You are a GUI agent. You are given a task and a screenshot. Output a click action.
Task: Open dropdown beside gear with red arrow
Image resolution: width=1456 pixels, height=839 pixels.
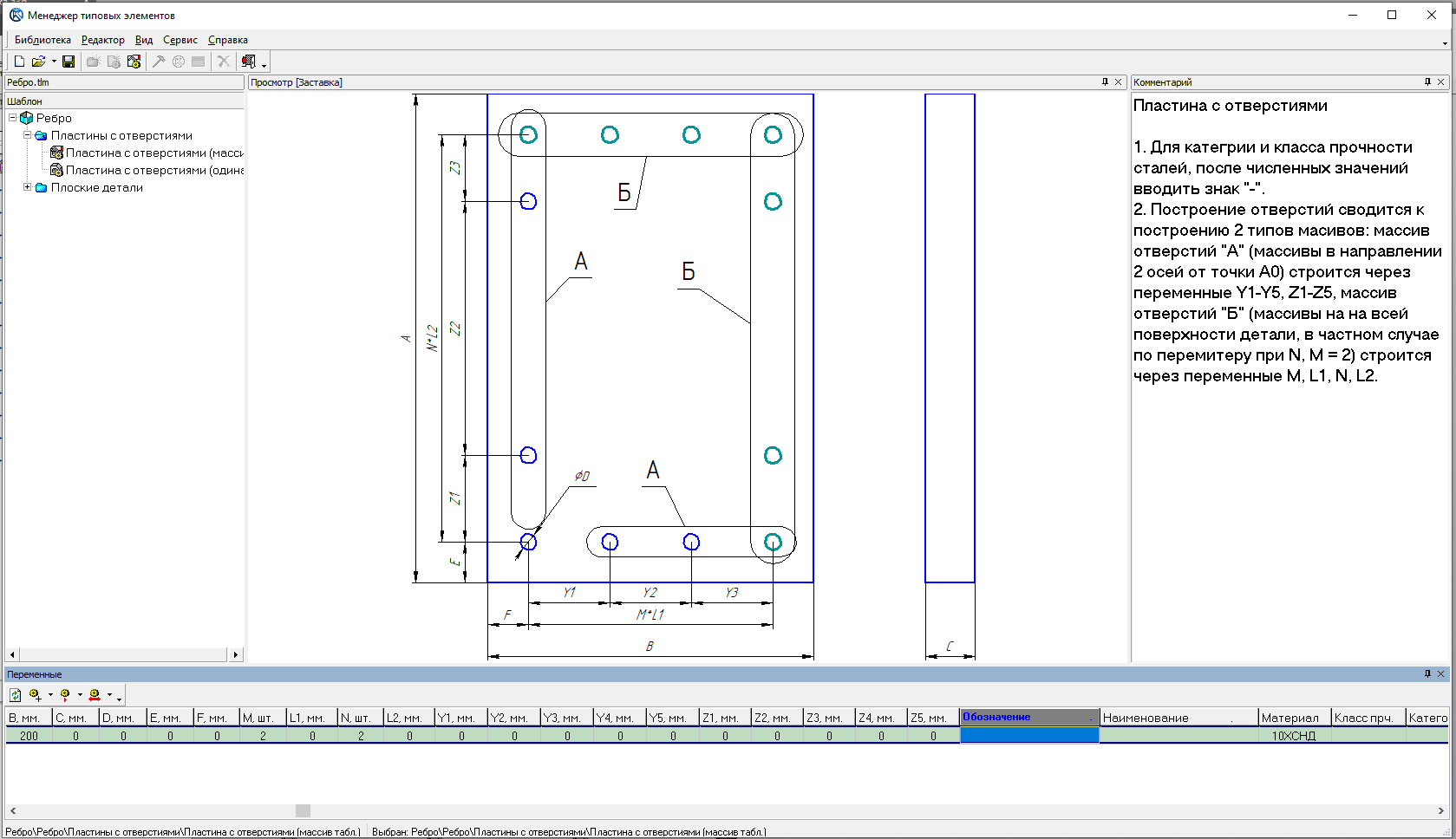[80, 695]
